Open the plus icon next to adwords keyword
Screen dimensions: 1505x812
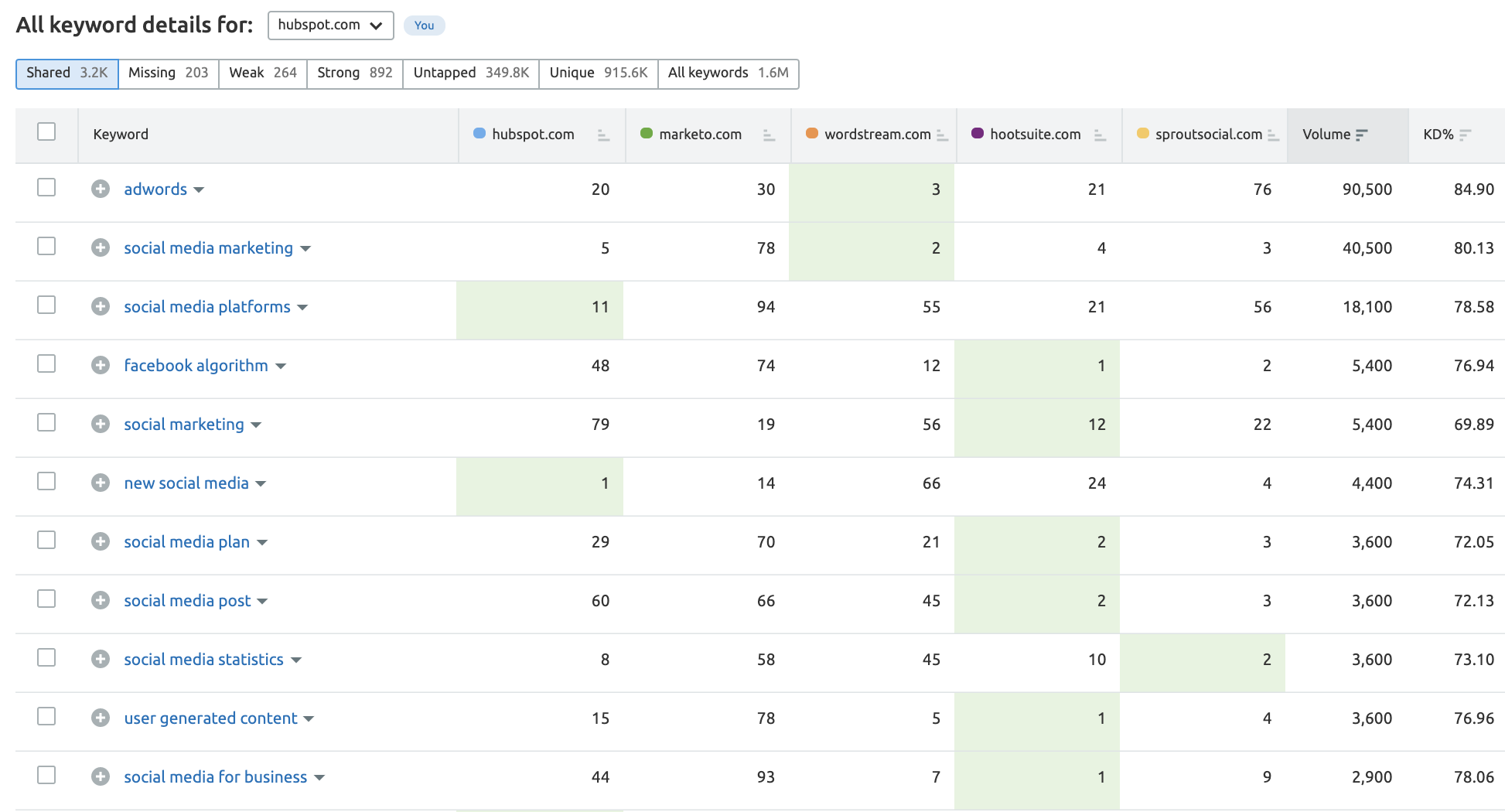pos(101,189)
